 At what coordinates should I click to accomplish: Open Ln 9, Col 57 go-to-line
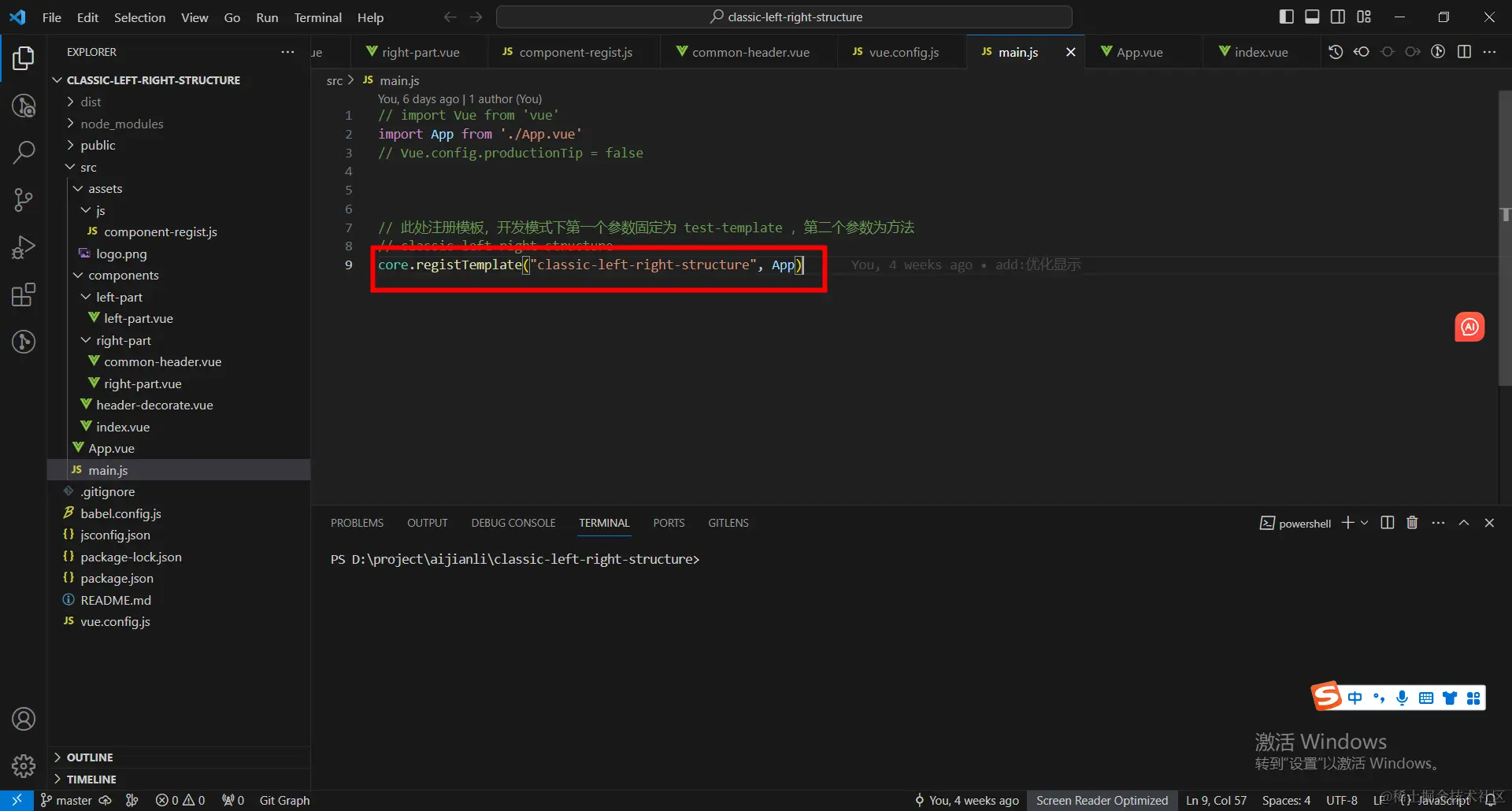tap(1216, 800)
